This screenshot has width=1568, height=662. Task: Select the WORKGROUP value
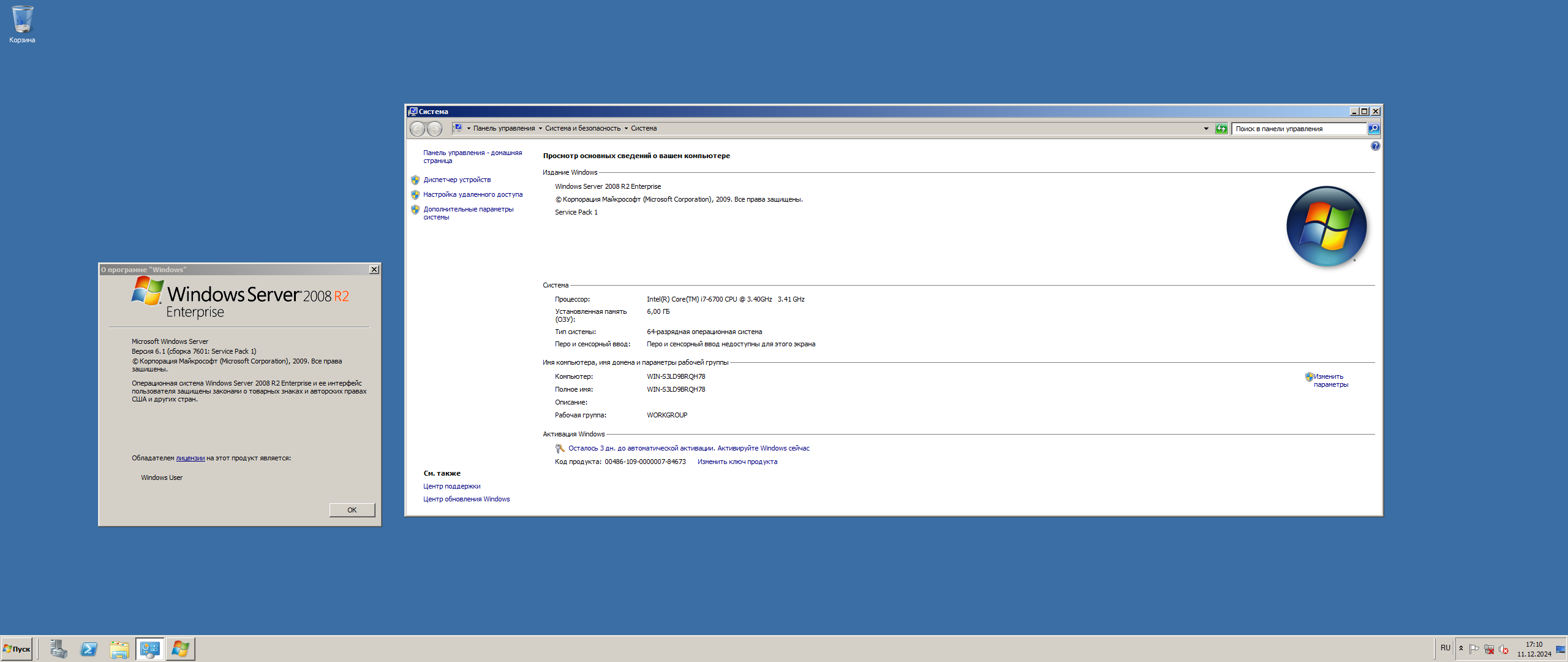click(x=667, y=416)
